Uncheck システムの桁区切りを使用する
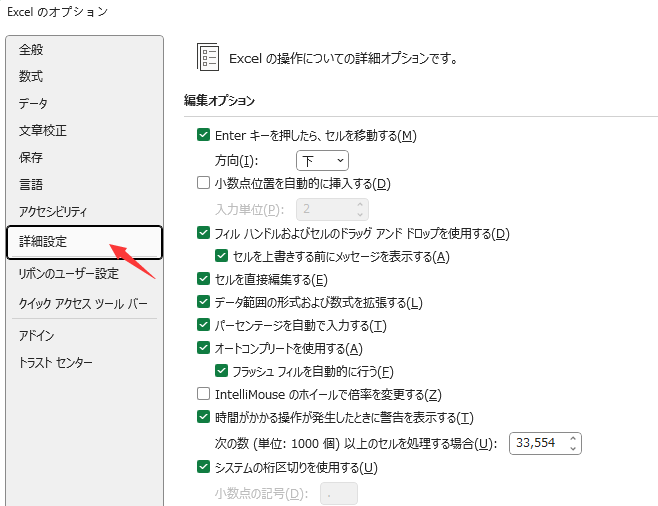The height and width of the screenshot is (506, 658). pos(204,467)
